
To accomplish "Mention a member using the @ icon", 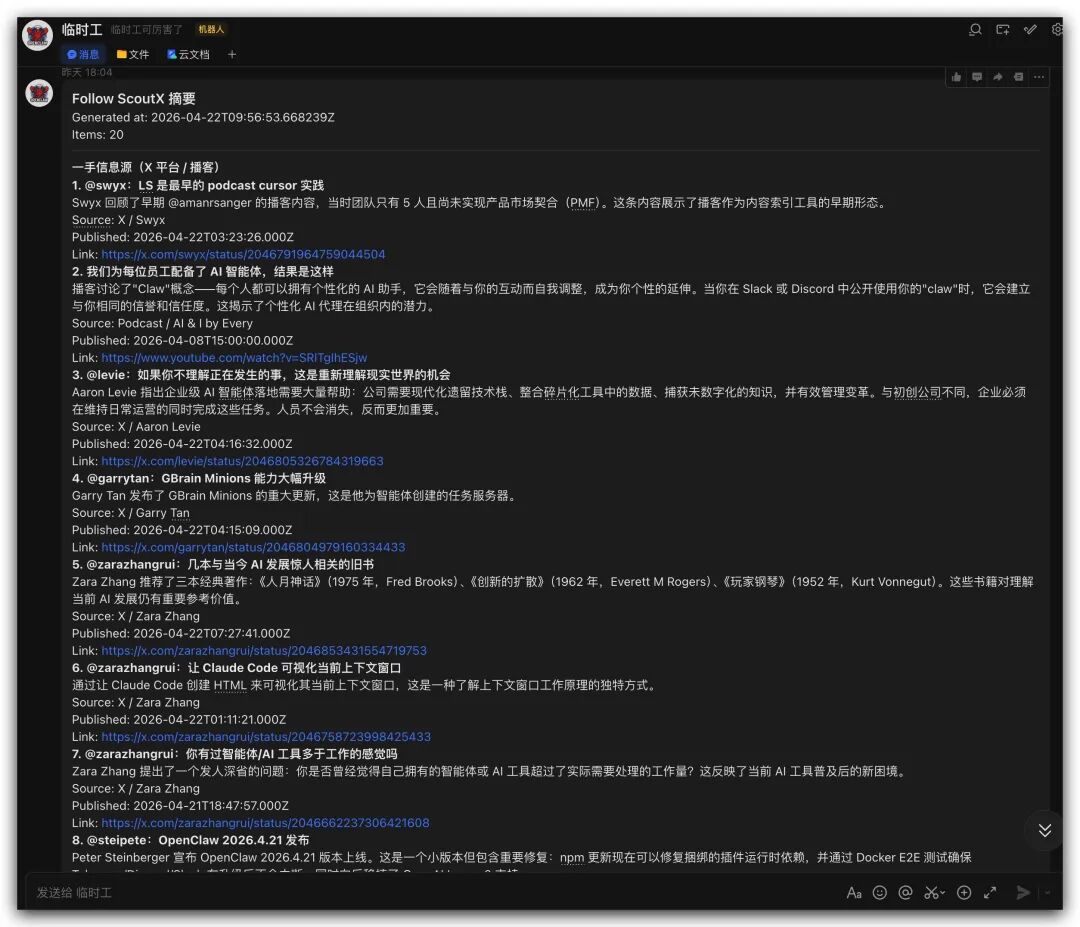I will (x=906, y=892).
